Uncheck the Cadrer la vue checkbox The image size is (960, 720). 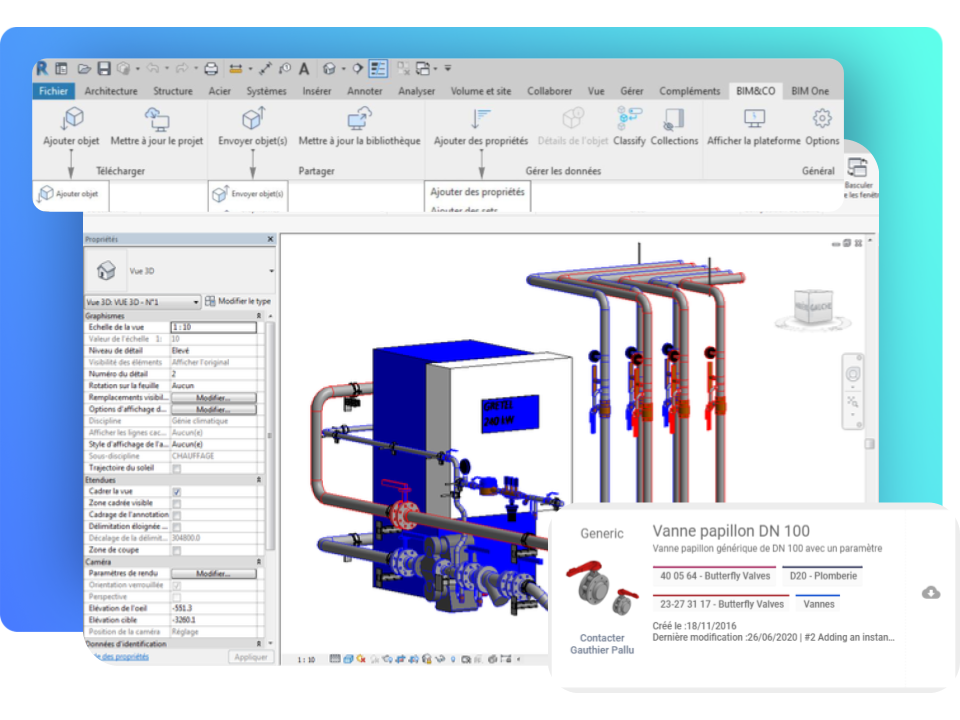pos(176,492)
